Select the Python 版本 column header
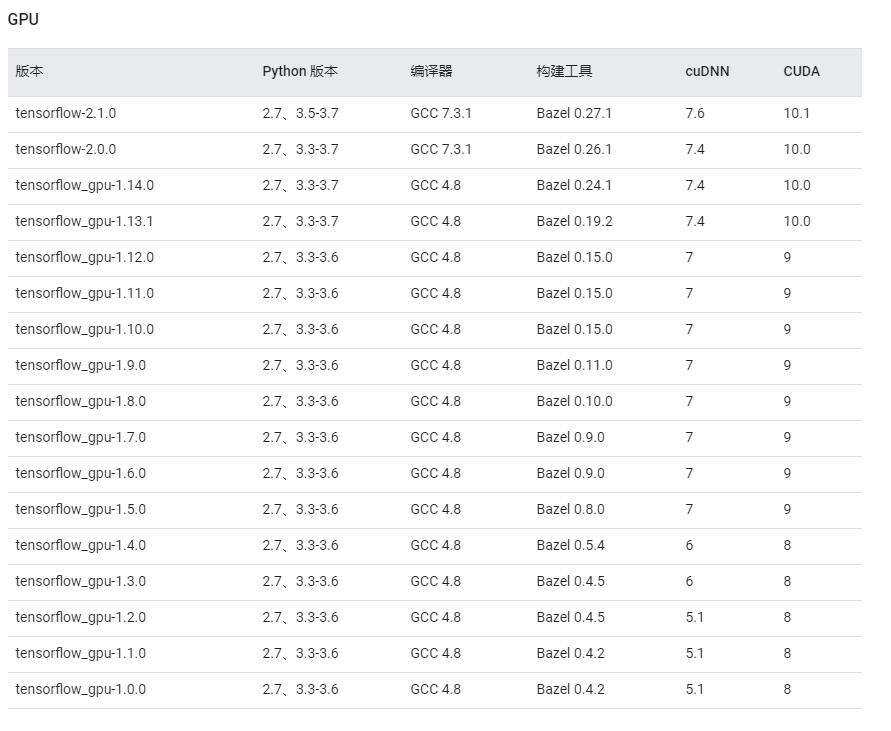This screenshot has height=731, width=891. (x=300, y=71)
